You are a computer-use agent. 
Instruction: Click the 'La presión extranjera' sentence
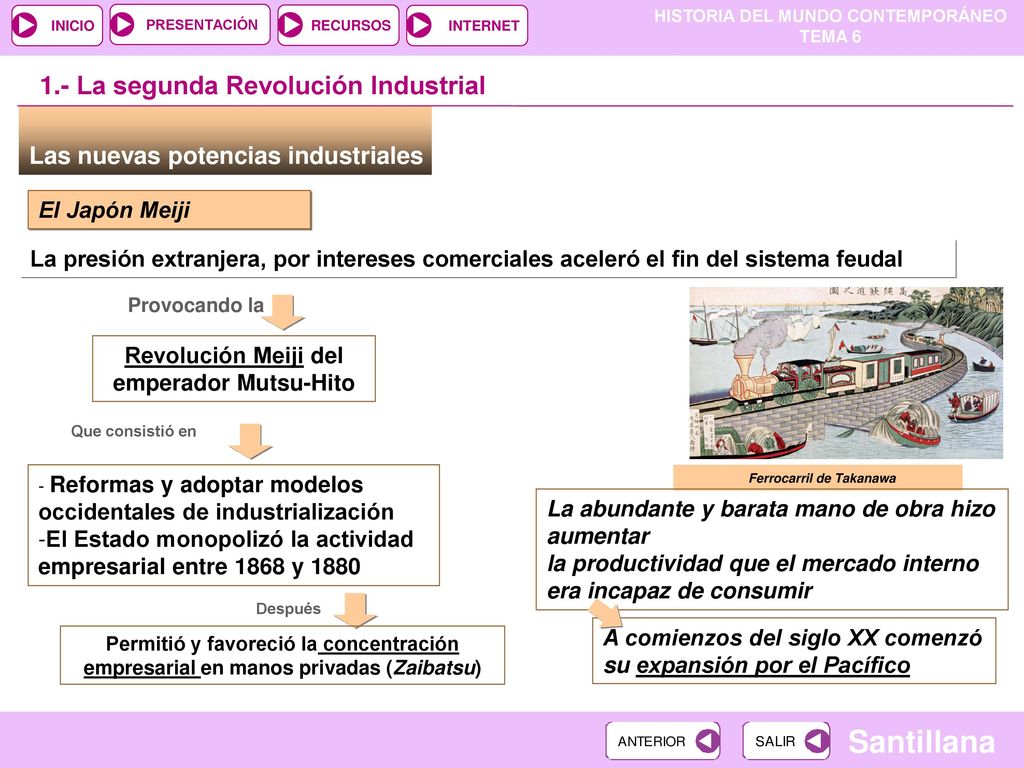(x=466, y=259)
